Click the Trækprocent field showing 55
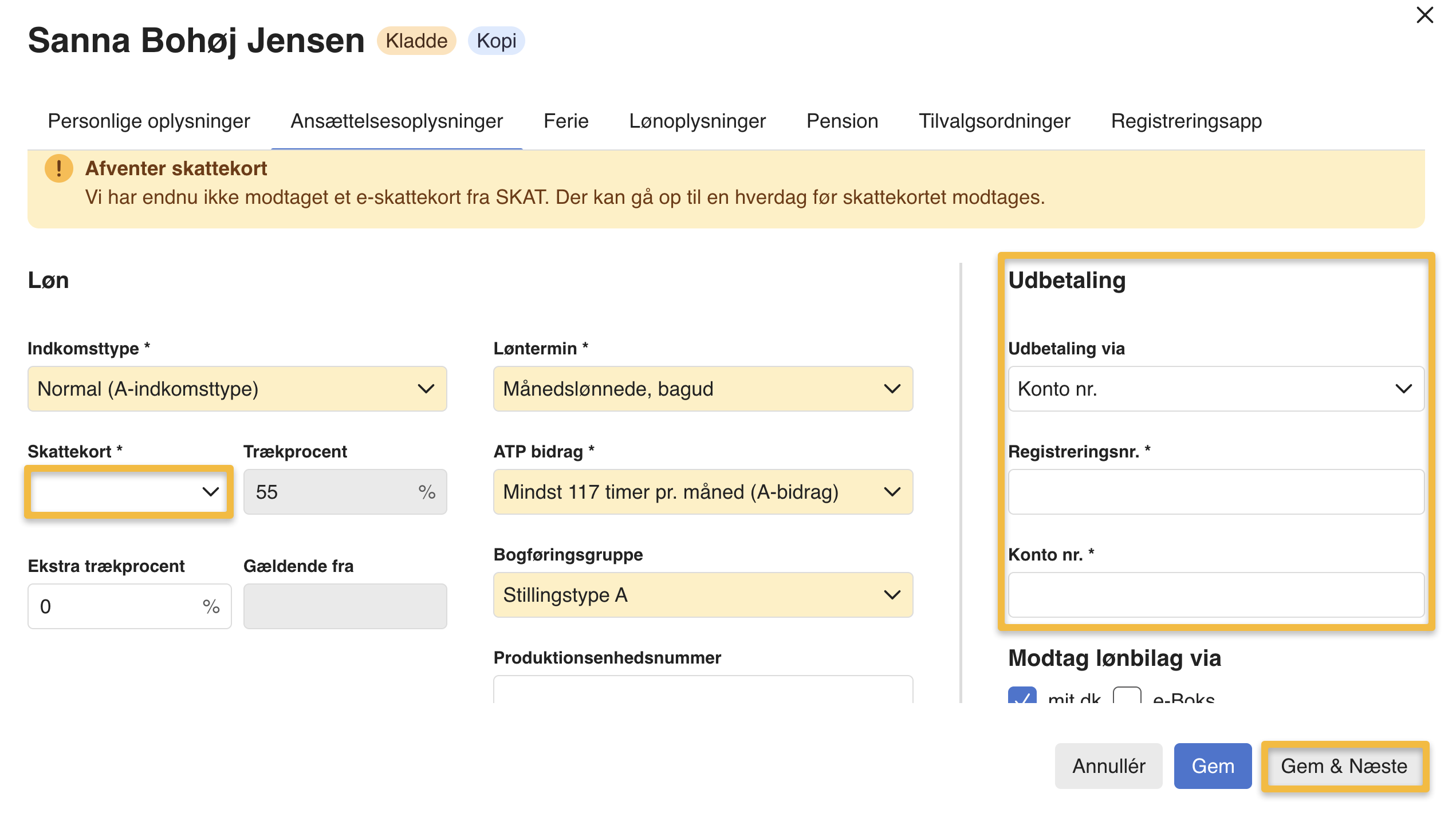Screen dimensions: 1456x813 (x=345, y=492)
